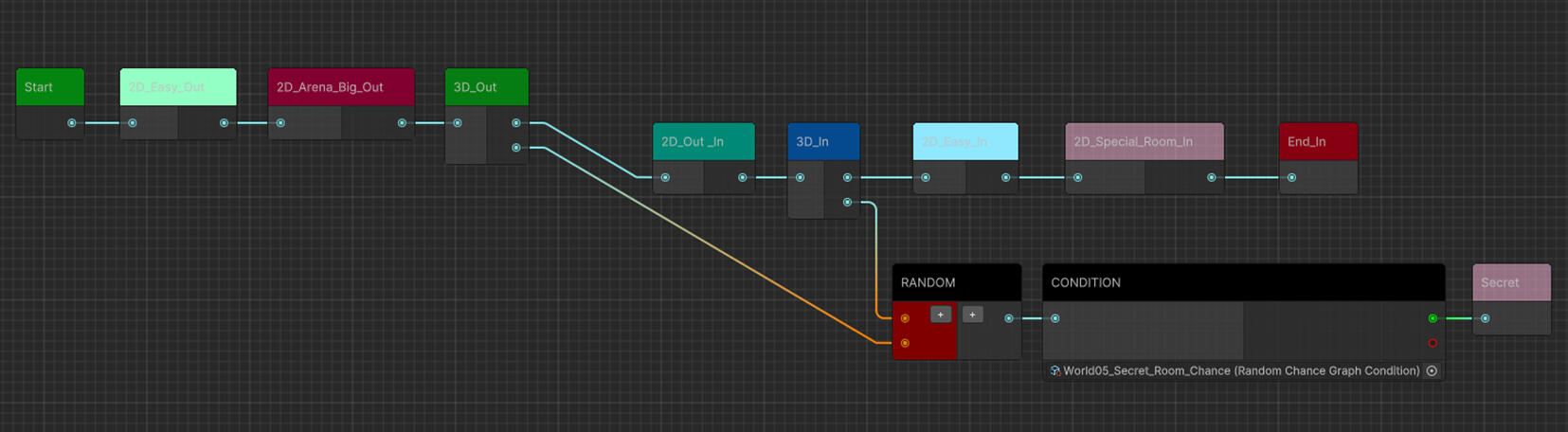Select the CONDITION node title bar

click(1243, 282)
